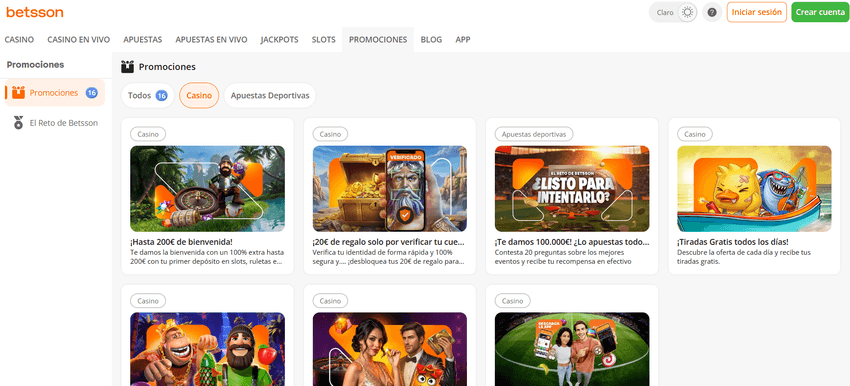850x386 pixels.
Task: Click 20€ de regalo verification title
Action: [389, 242]
